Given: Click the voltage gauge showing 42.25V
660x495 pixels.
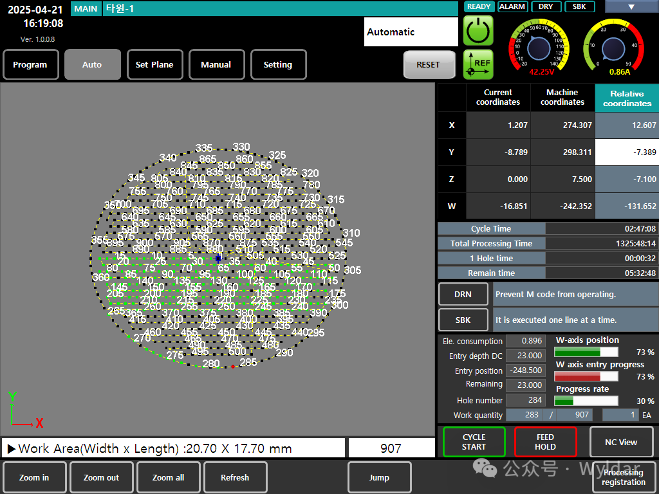Looking at the screenshot, I should [x=540, y=49].
